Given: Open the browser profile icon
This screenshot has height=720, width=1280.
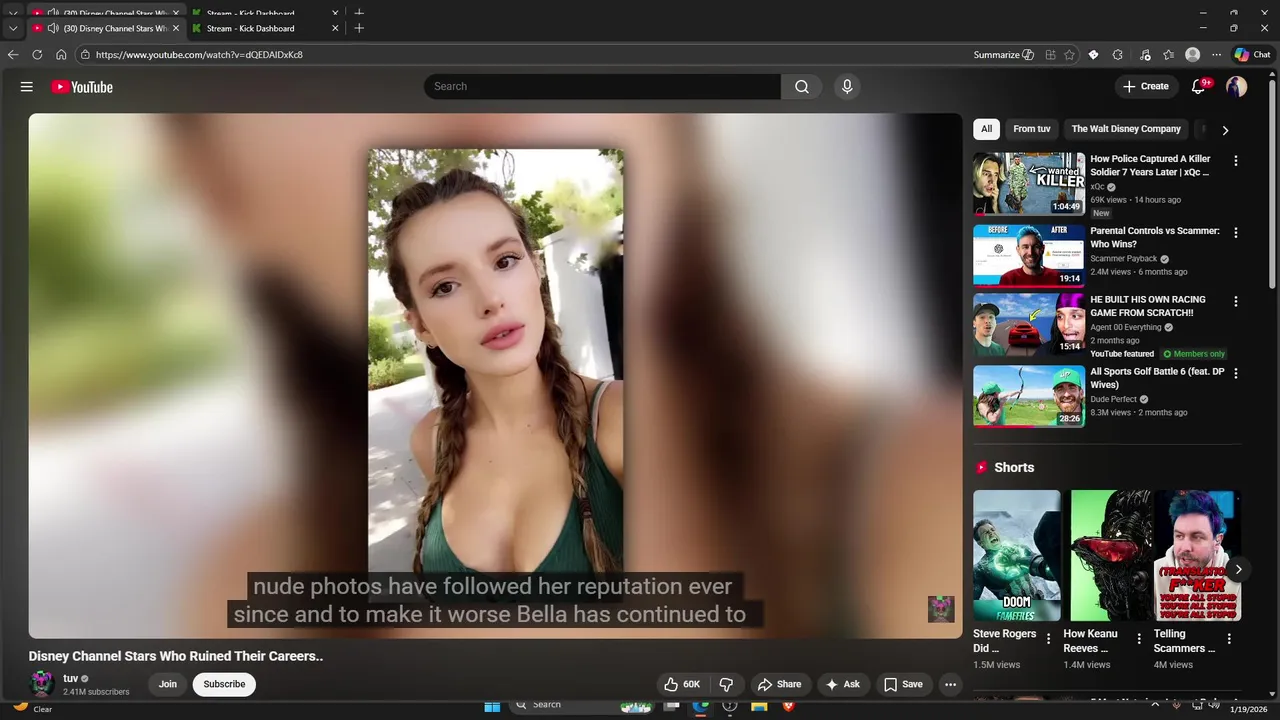Looking at the screenshot, I should [x=1192, y=55].
